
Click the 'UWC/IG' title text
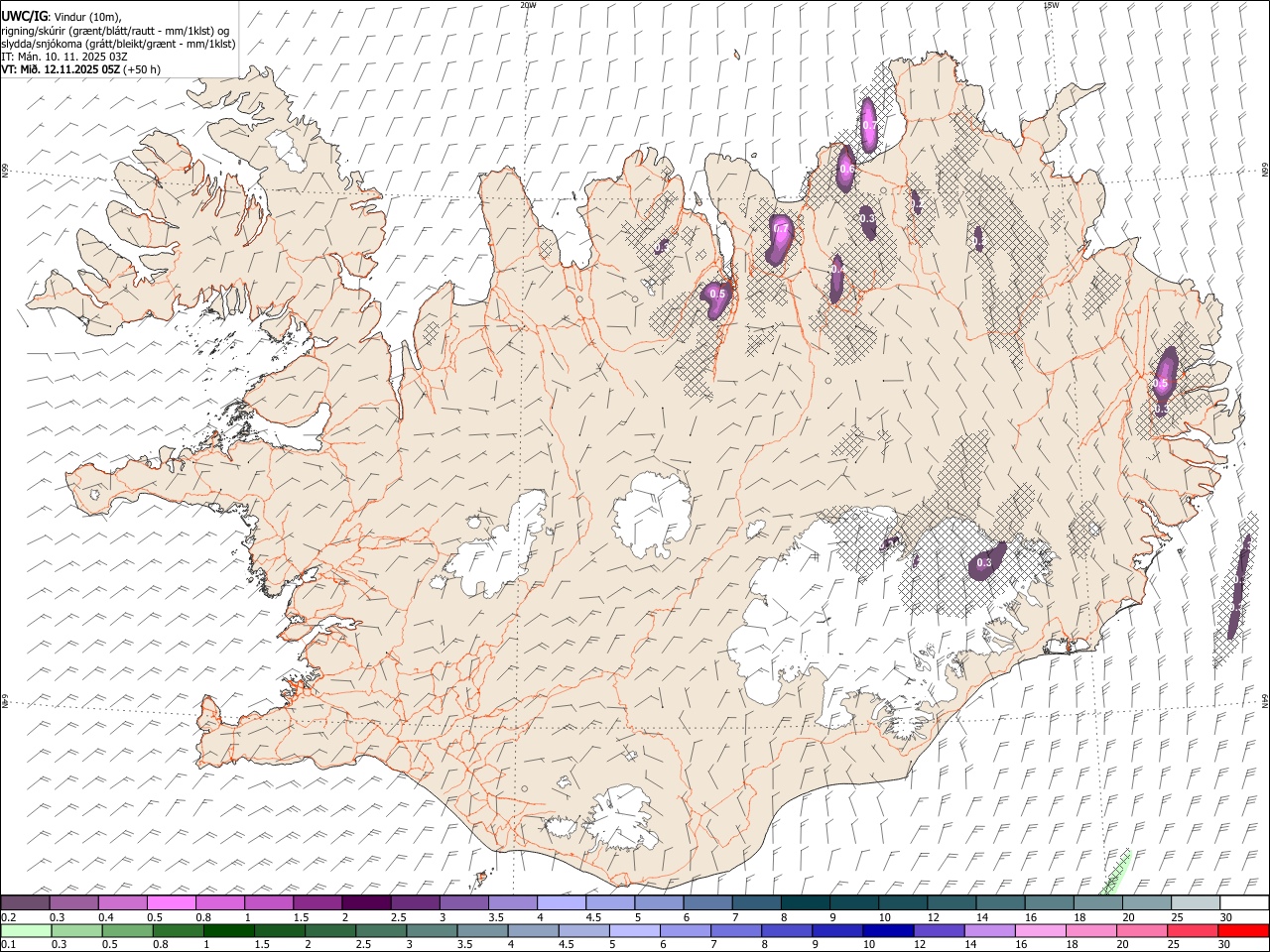click(x=24, y=17)
